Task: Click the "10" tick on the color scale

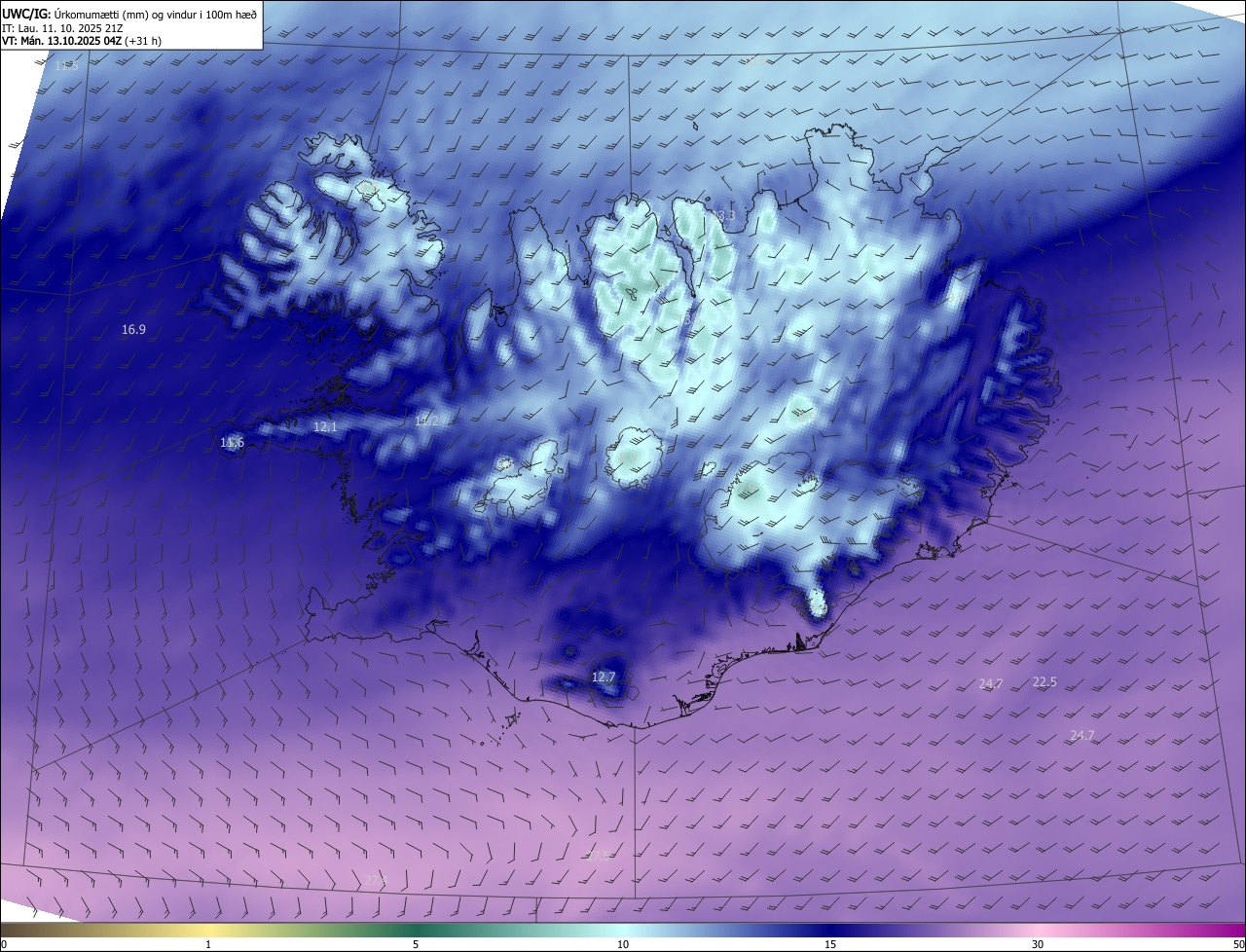Action: pyautogui.click(x=623, y=944)
